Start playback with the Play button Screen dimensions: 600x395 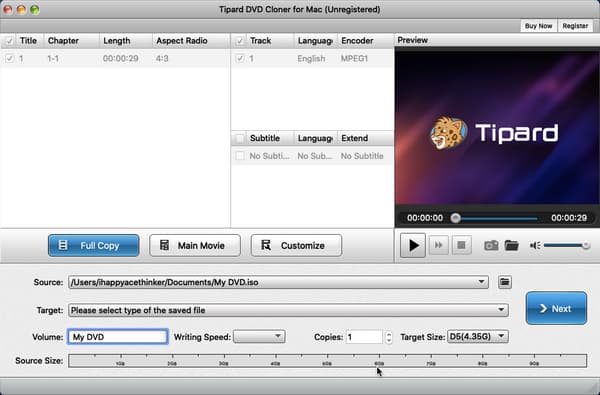[412, 245]
